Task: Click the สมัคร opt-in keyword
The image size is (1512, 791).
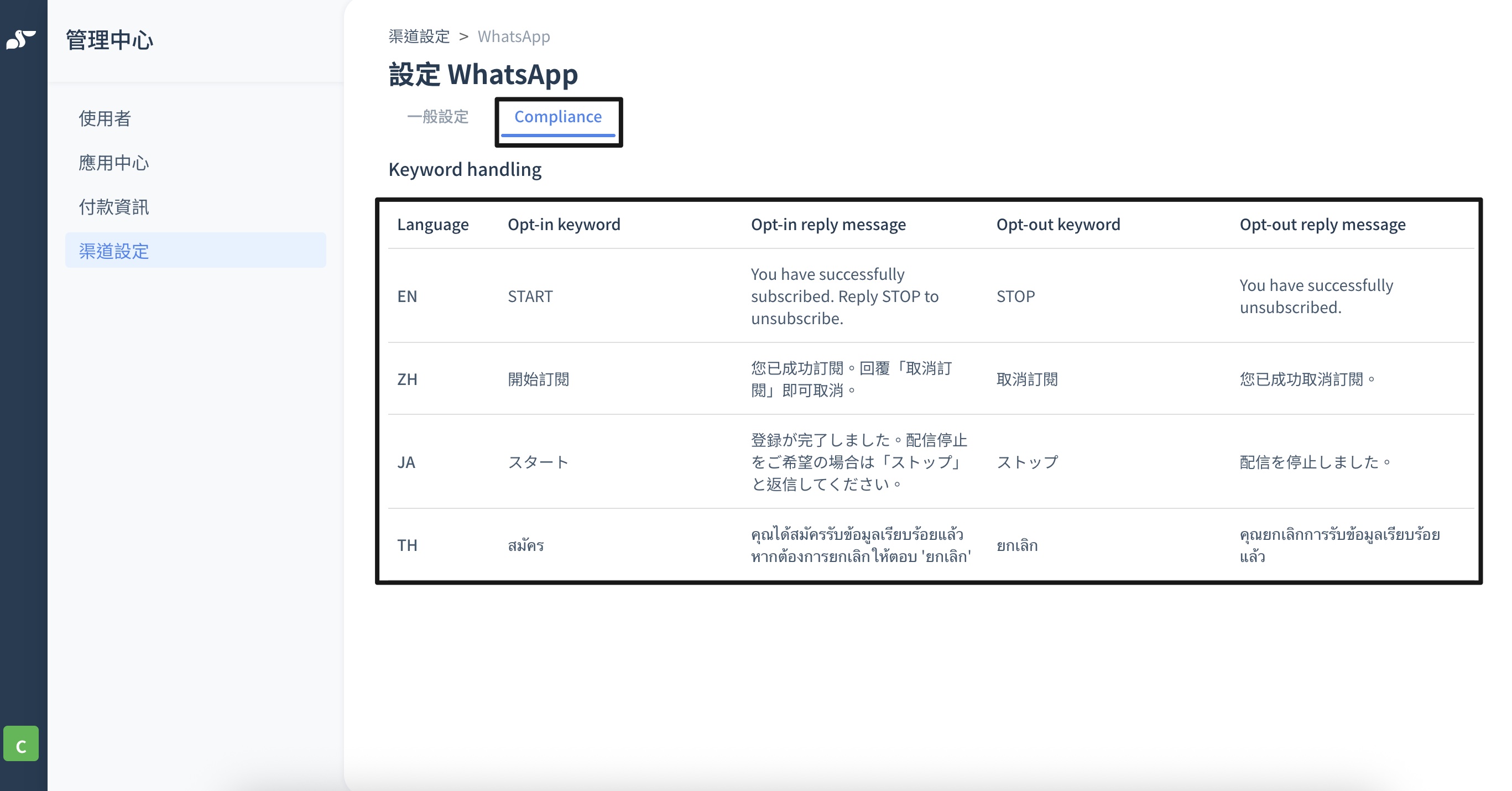Action: 526,545
